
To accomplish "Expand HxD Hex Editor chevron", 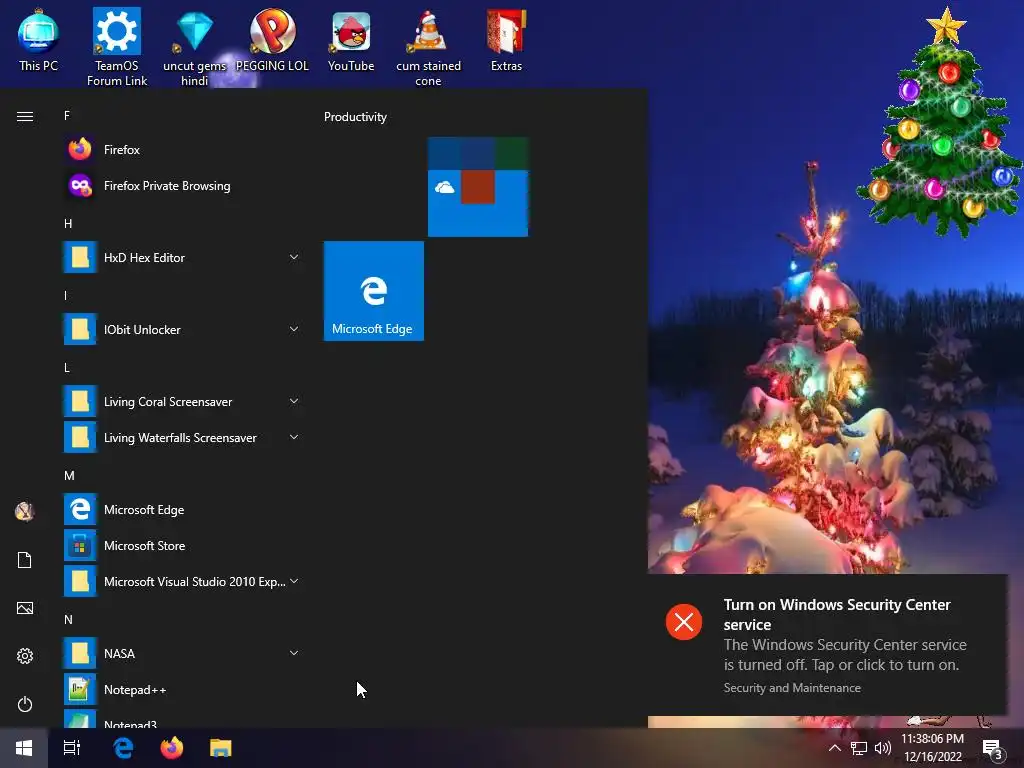I will tap(294, 257).
